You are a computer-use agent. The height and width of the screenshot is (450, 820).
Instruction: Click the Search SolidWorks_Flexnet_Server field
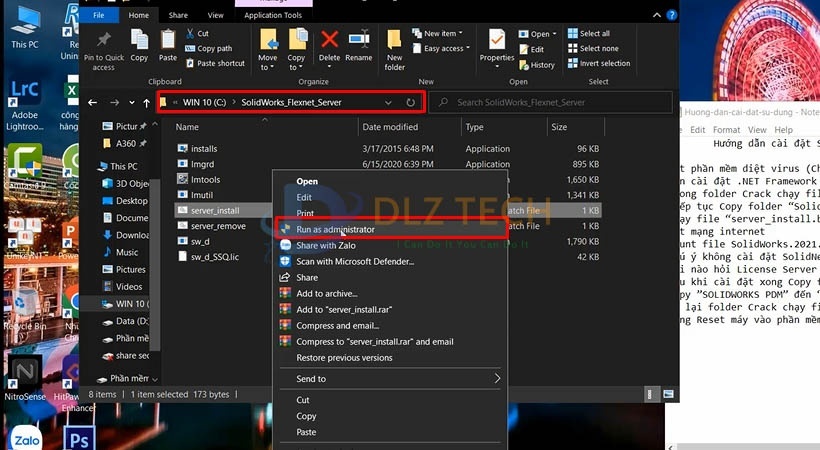(x=551, y=103)
